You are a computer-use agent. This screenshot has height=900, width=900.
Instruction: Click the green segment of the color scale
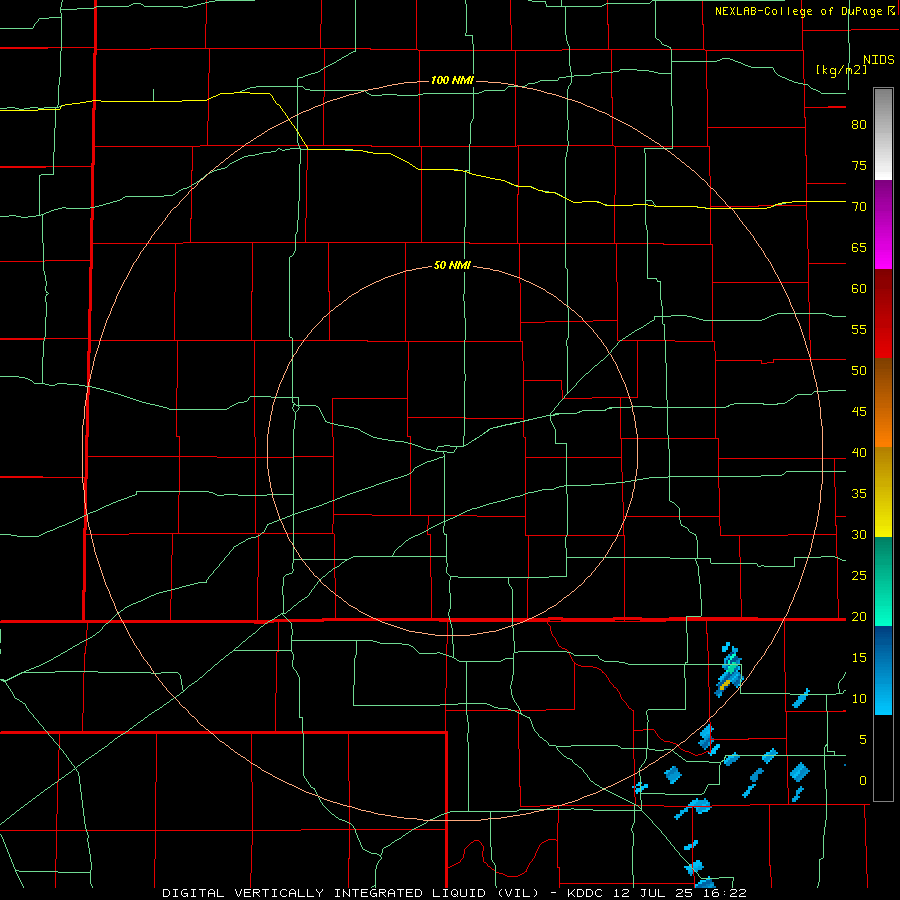[883, 581]
